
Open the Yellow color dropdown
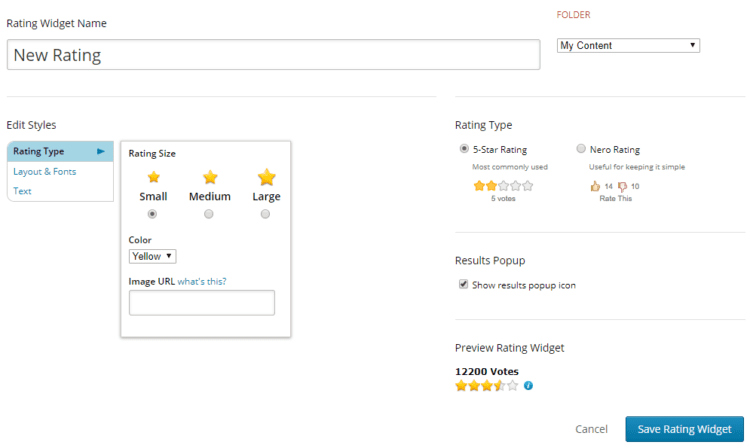(x=152, y=256)
